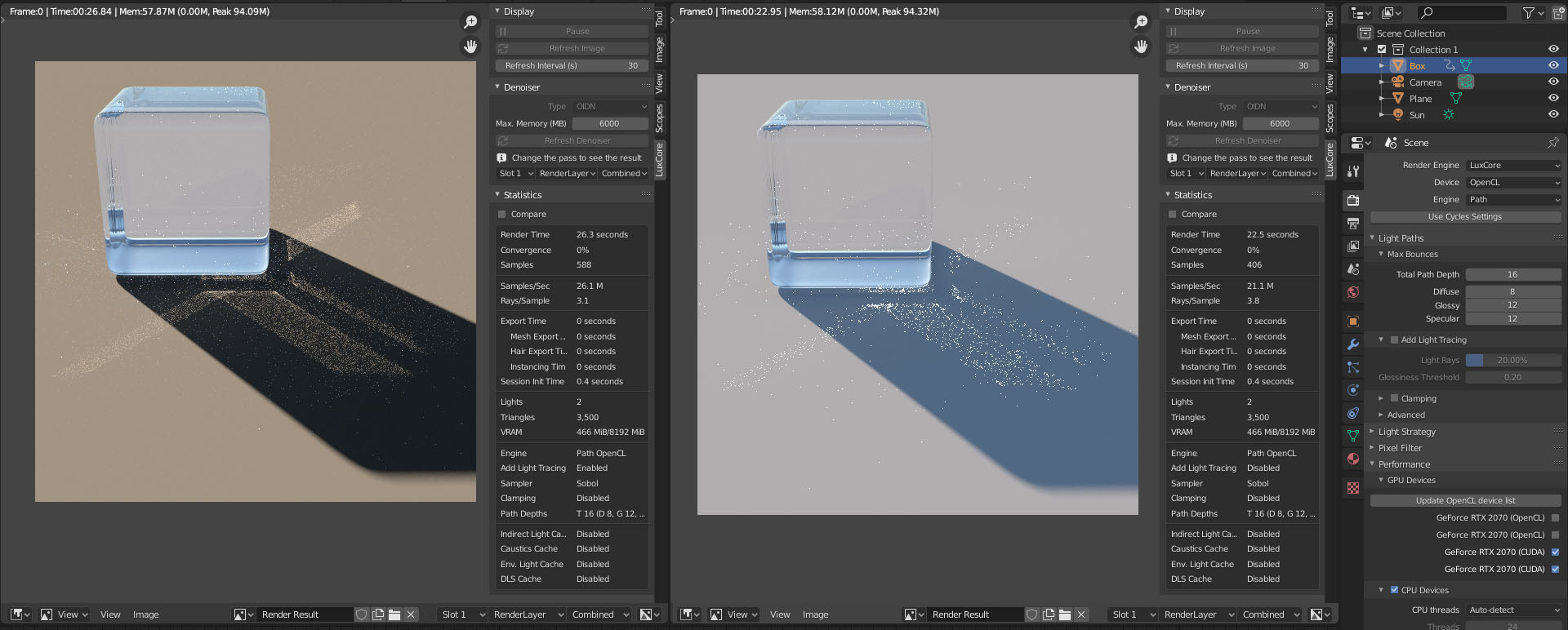Open the CPU threads Auto-detect dropdown
This screenshot has height=630, width=1568.
point(1513,610)
